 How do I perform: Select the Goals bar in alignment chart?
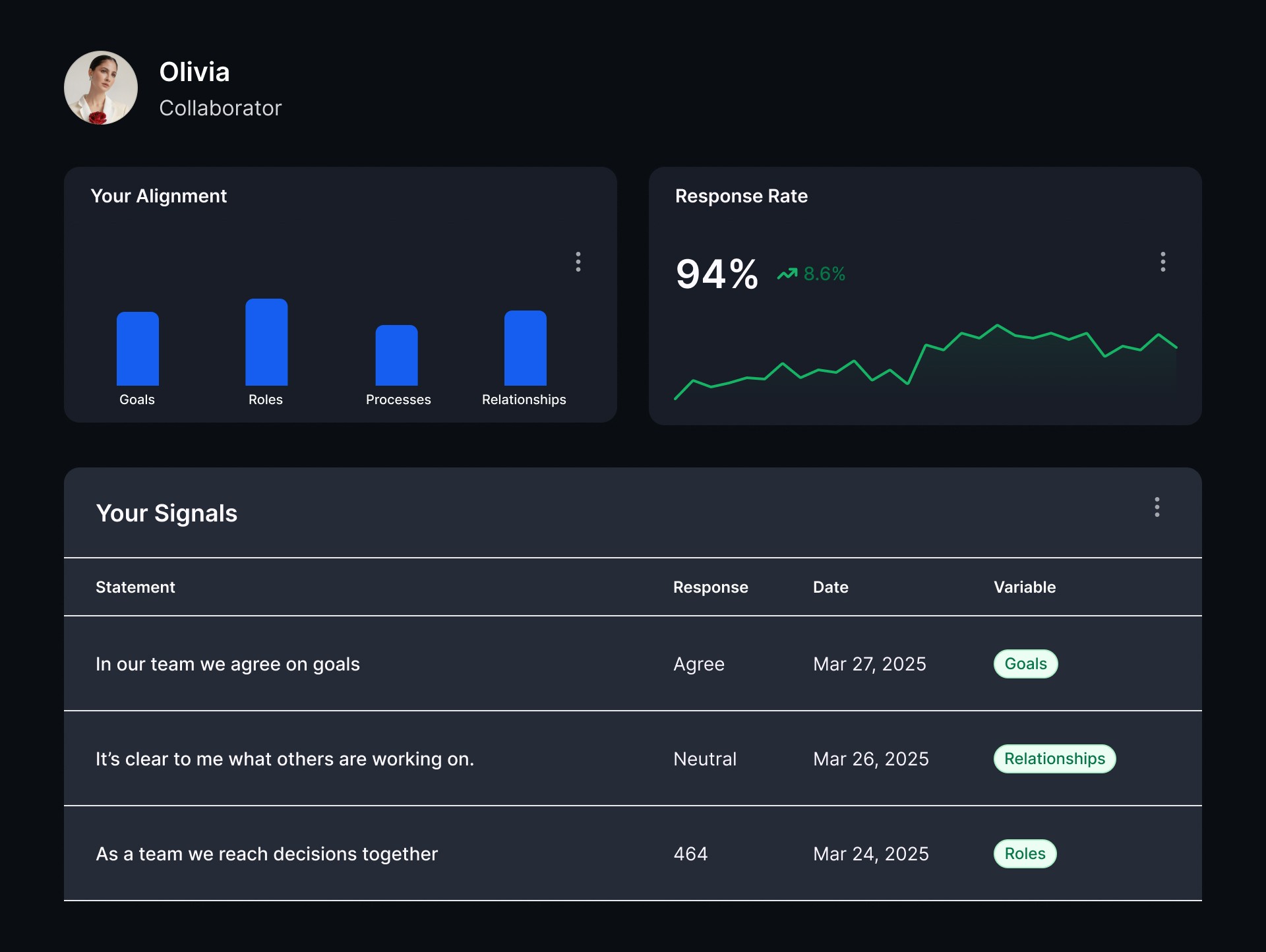pos(138,349)
